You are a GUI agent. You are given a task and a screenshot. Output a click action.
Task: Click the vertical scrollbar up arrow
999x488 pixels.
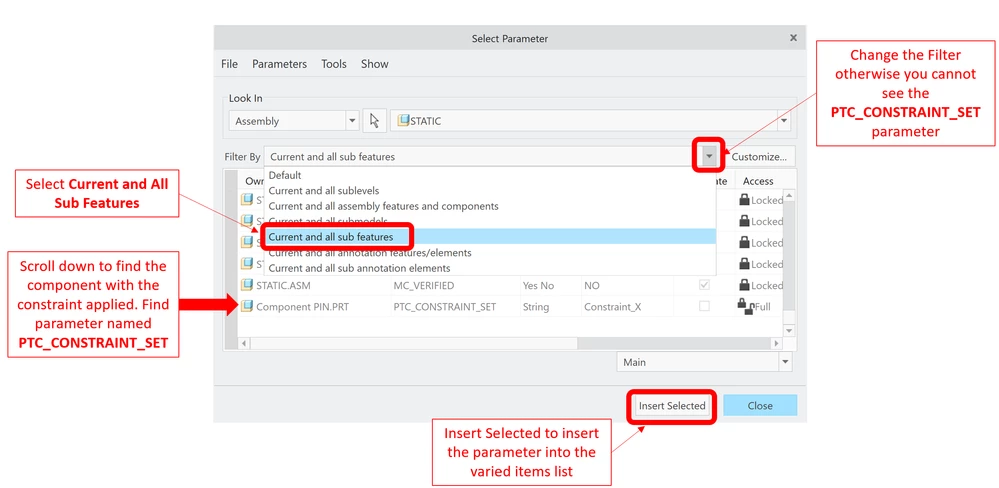789,196
